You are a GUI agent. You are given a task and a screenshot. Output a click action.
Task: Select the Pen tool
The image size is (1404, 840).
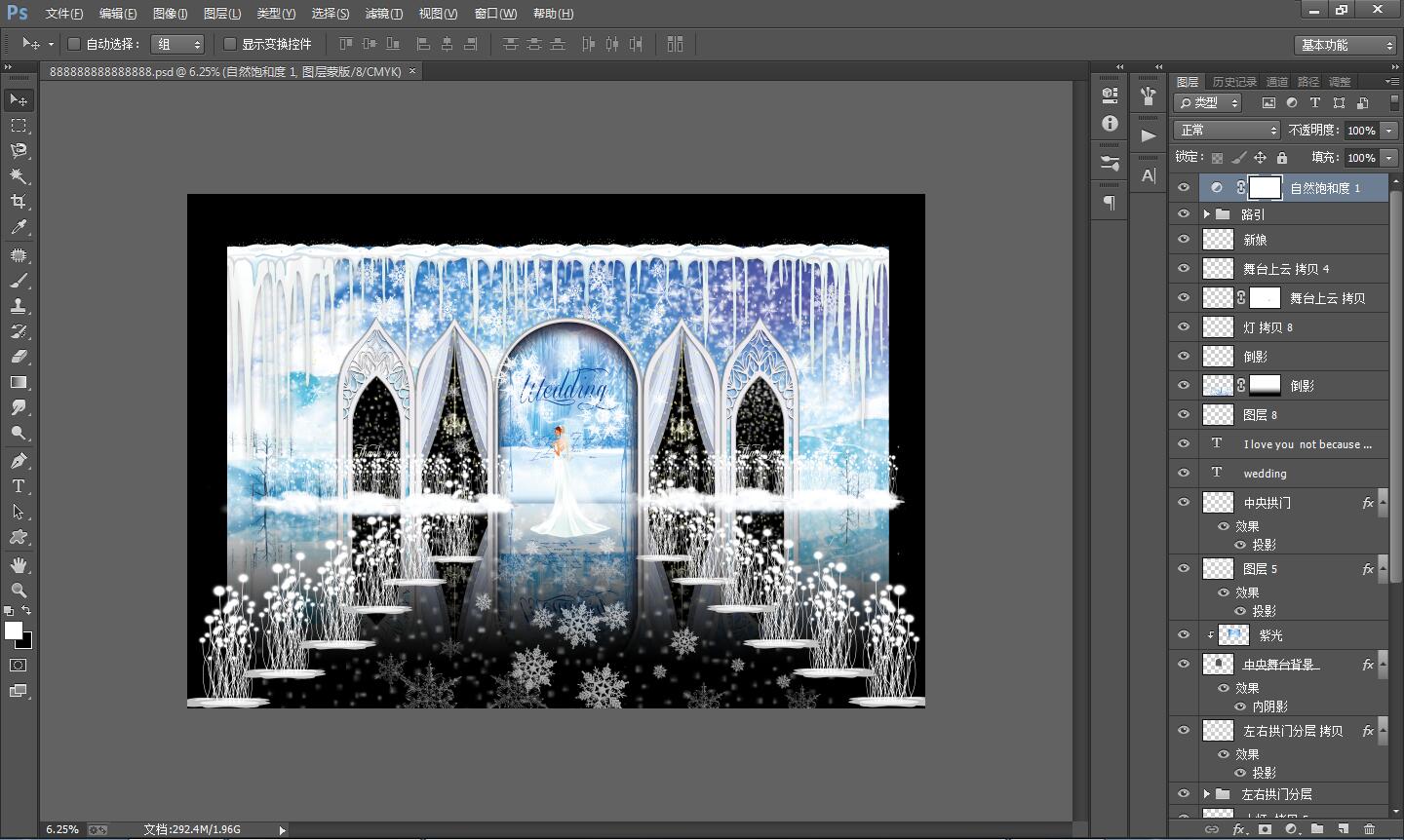19,460
